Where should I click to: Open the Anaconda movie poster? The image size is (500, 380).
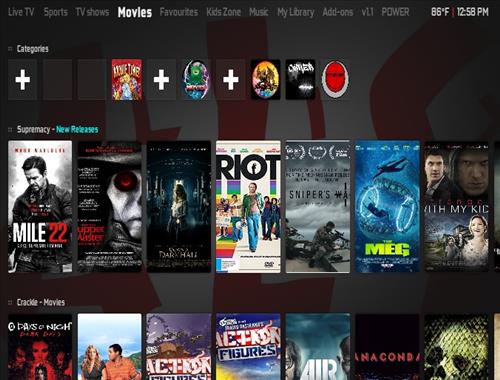[x=387, y=347]
